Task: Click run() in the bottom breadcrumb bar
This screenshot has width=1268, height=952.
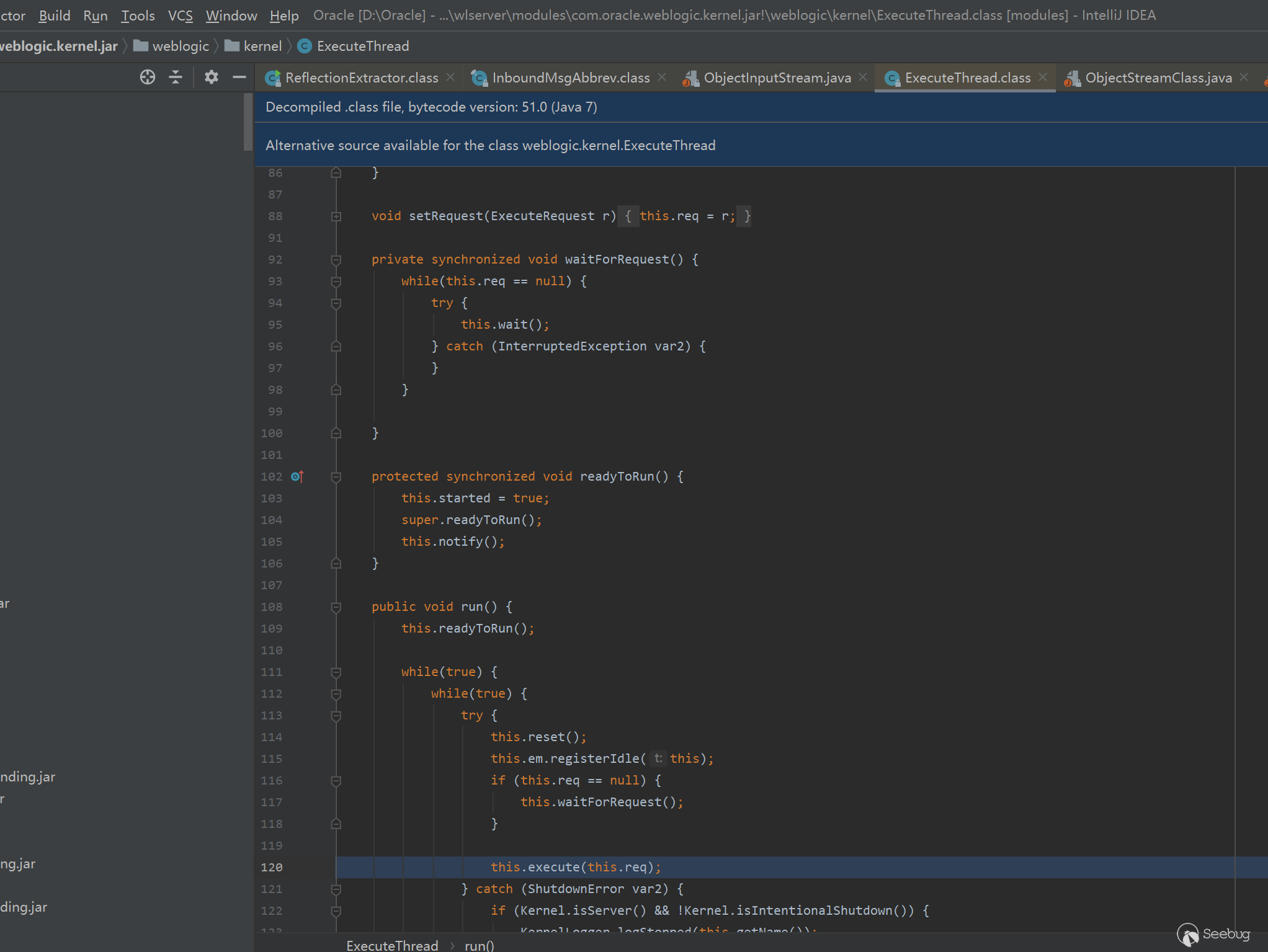Action: pos(479,945)
